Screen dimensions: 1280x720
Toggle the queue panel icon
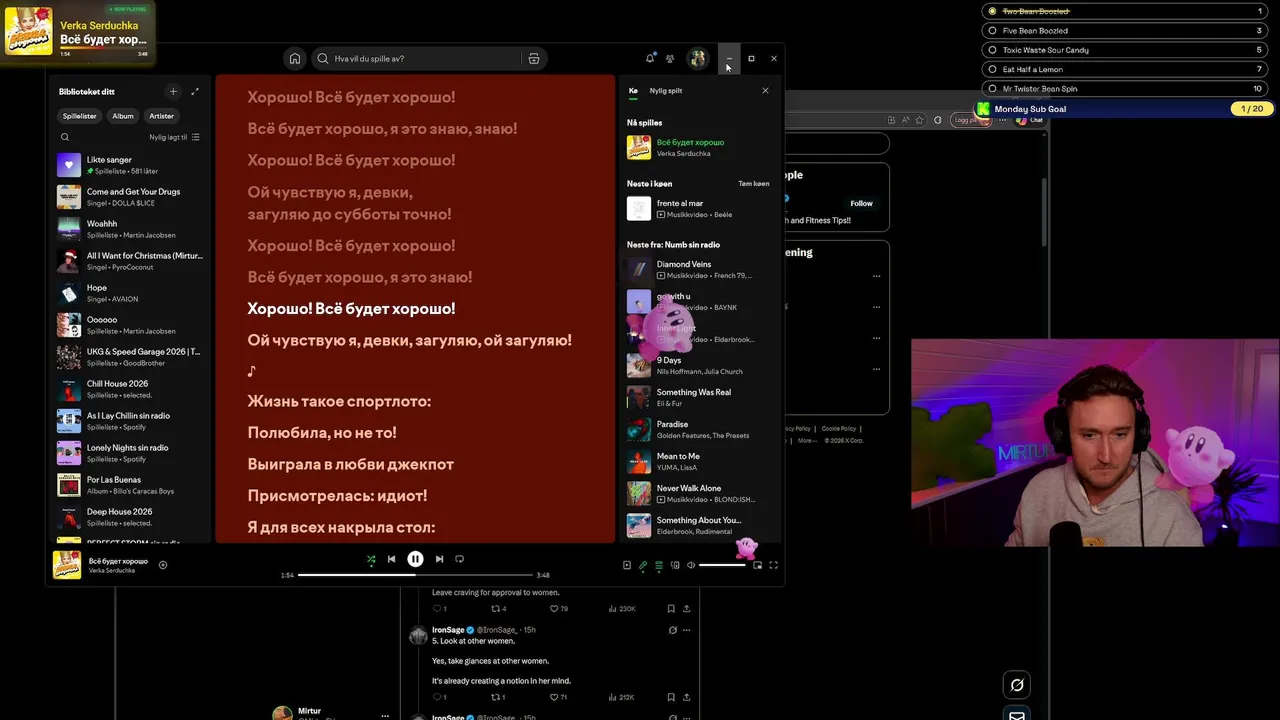659,565
